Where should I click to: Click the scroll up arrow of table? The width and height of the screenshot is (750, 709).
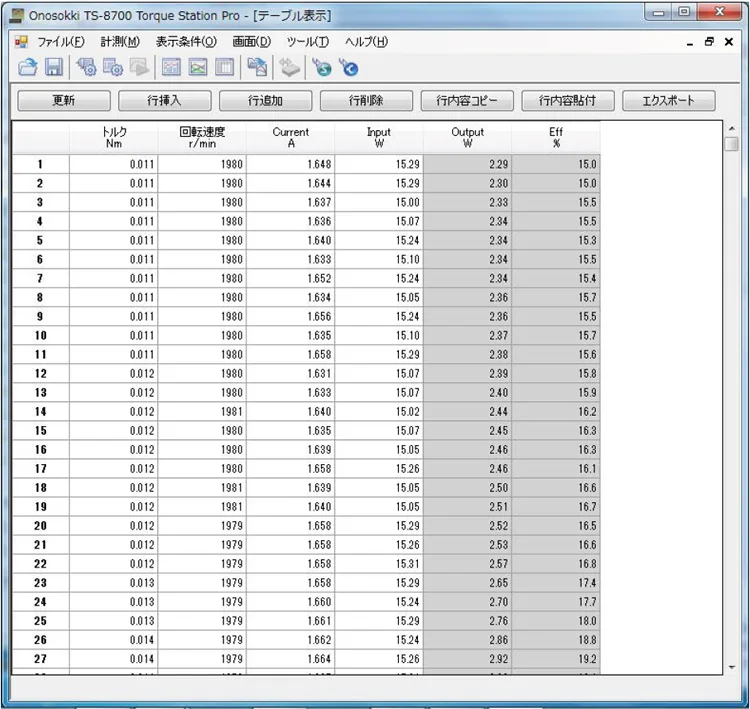(731, 129)
